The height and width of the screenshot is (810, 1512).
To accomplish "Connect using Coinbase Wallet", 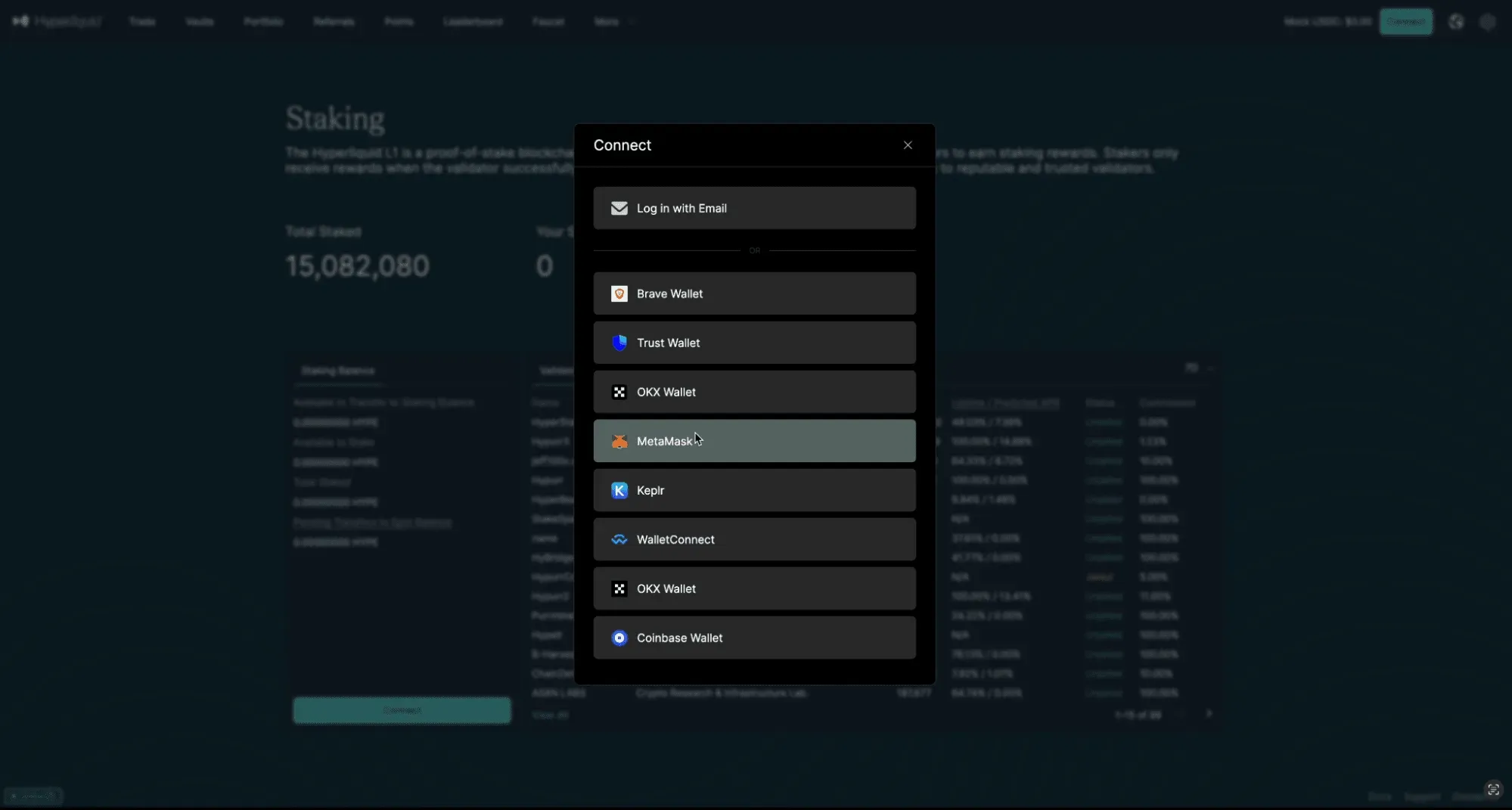I will point(754,638).
